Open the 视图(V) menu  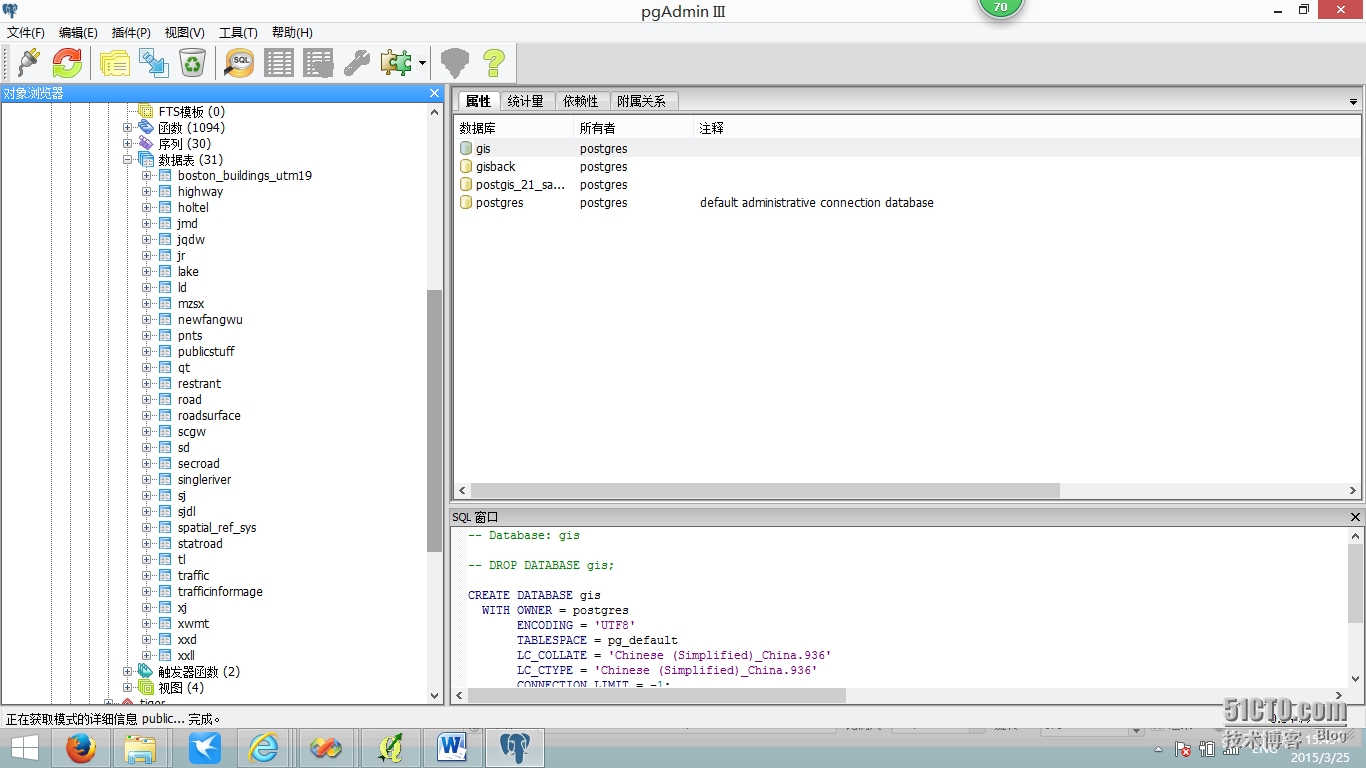click(x=184, y=33)
